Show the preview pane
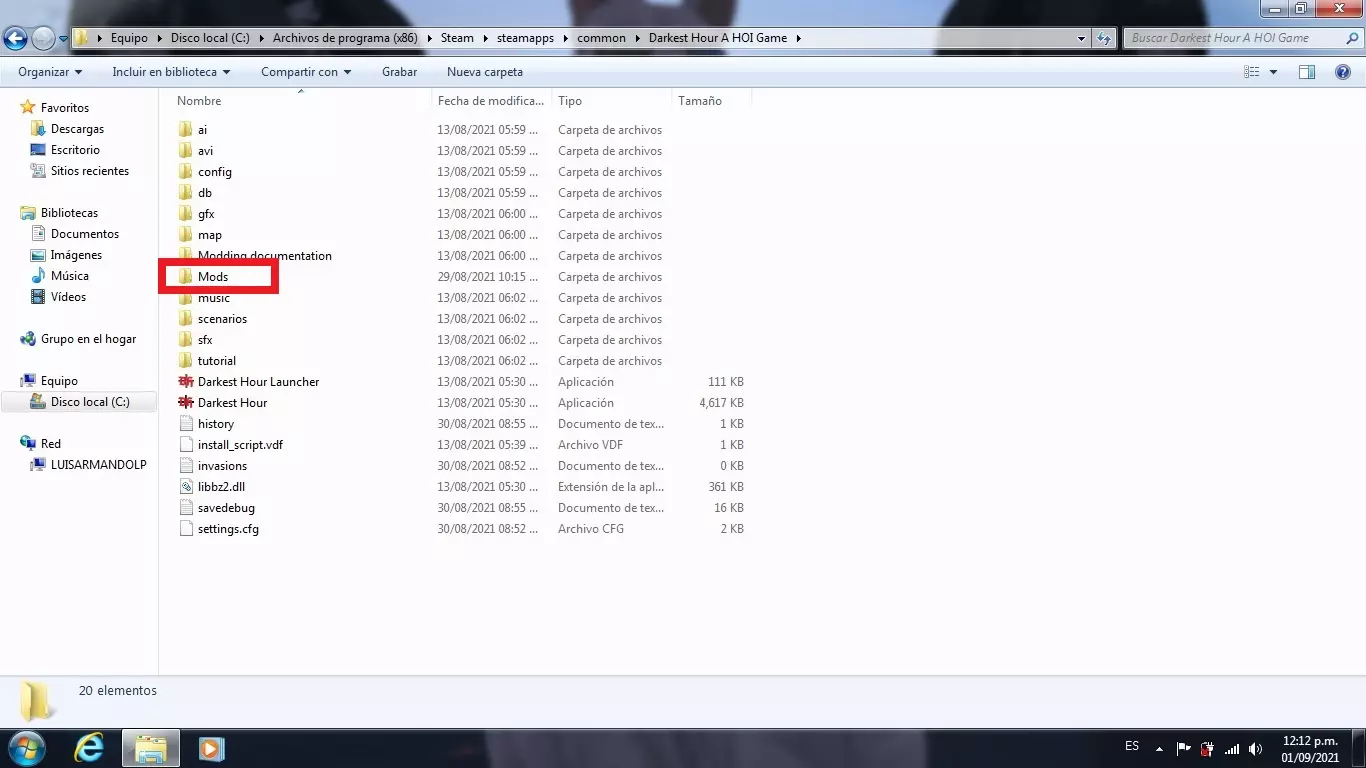The image size is (1366, 768). pos(1306,72)
